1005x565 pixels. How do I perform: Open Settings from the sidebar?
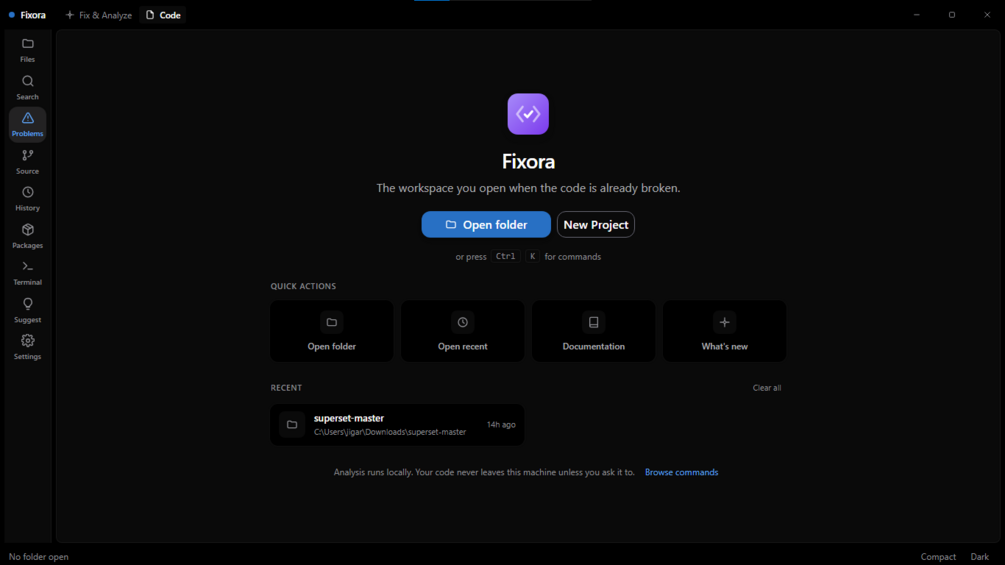point(28,347)
